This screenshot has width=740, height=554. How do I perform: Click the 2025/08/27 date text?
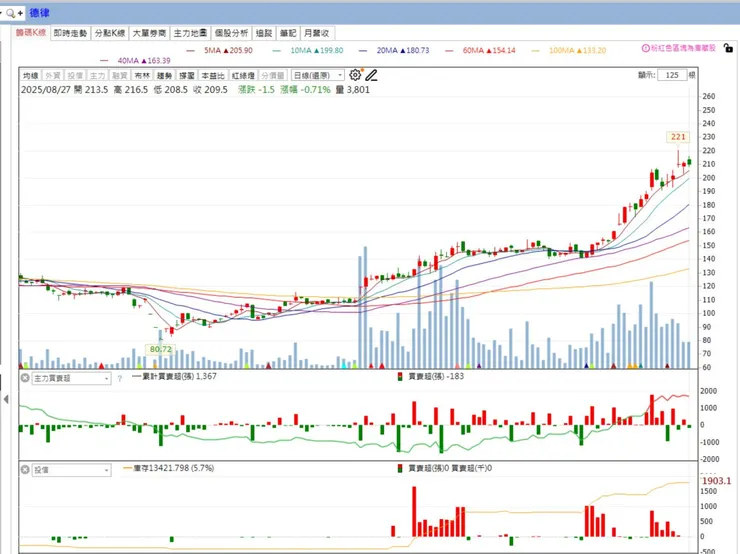coord(45,90)
